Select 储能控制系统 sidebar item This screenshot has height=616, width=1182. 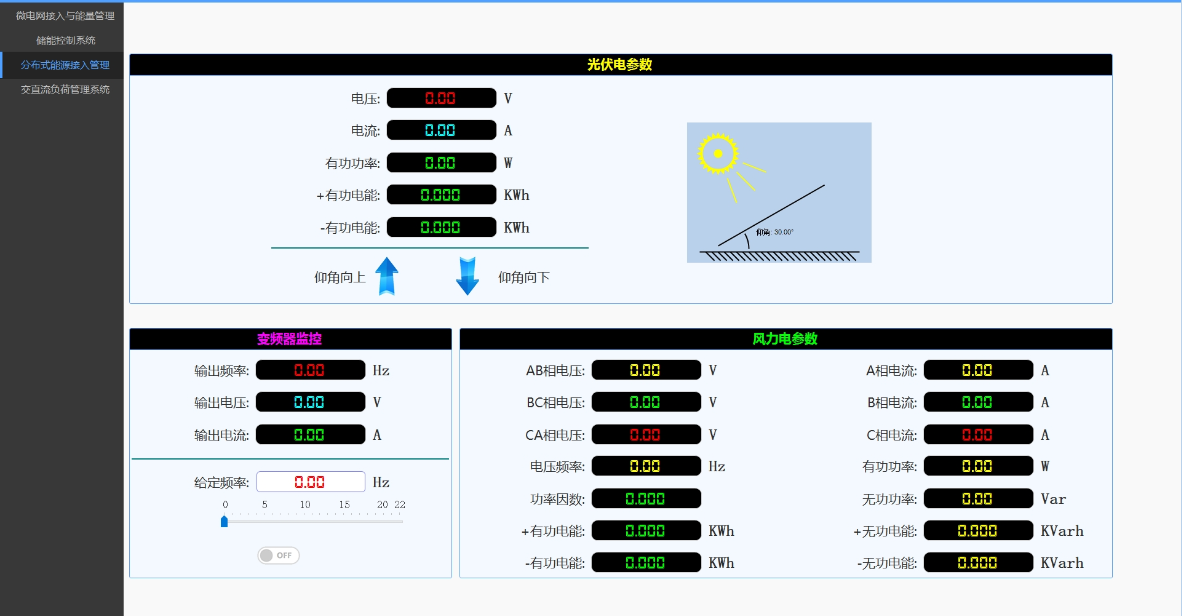[x=65, y=41]
